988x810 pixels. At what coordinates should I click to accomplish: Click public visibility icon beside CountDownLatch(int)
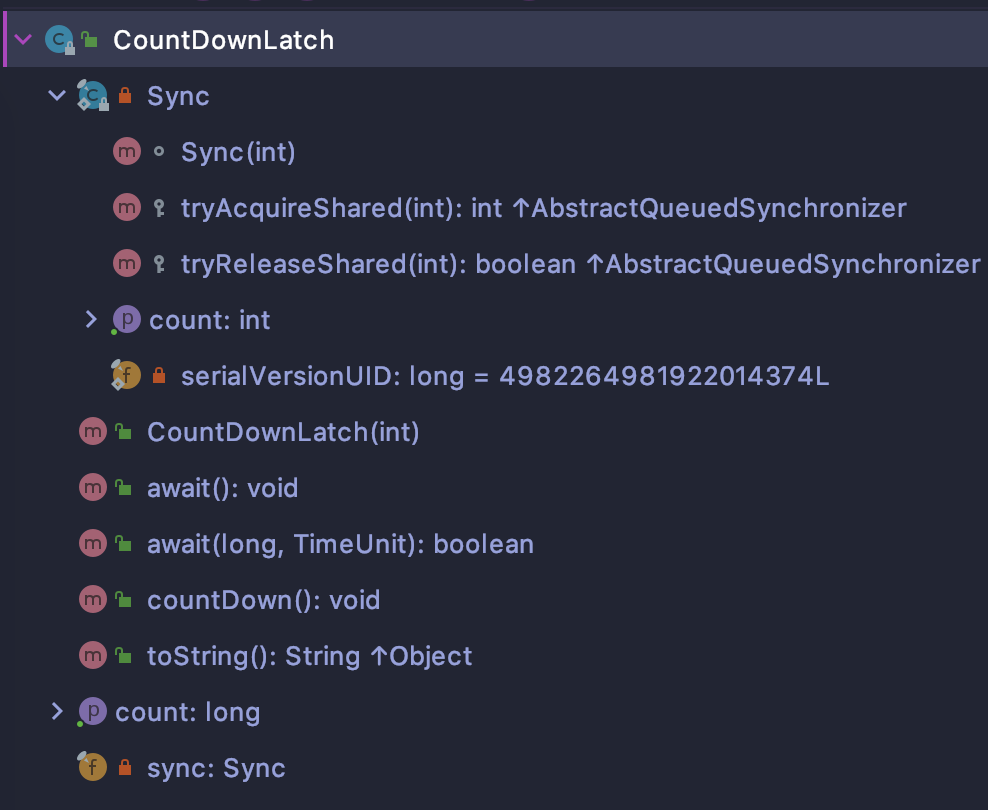click(124, 431)
